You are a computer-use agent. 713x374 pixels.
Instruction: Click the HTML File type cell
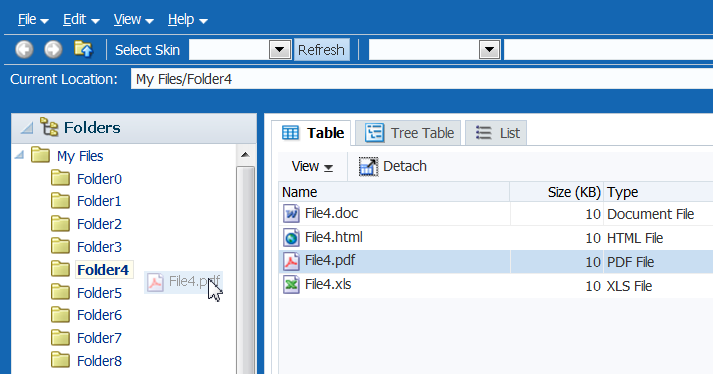pyautogui.click(x=635, y=238)
